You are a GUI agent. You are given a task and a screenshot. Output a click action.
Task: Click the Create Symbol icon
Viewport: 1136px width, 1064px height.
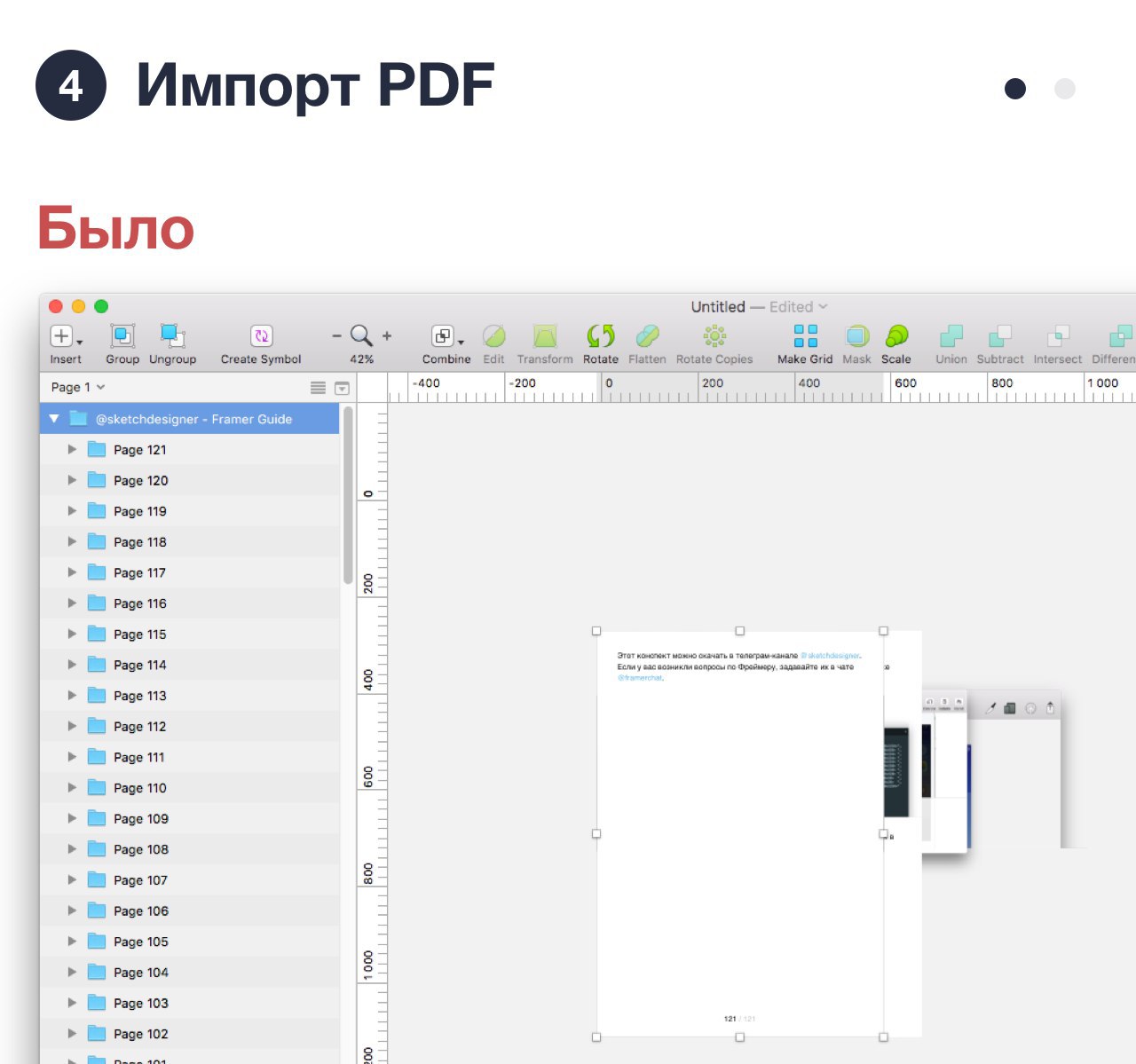pyautogui.click(x=261, y=335)
